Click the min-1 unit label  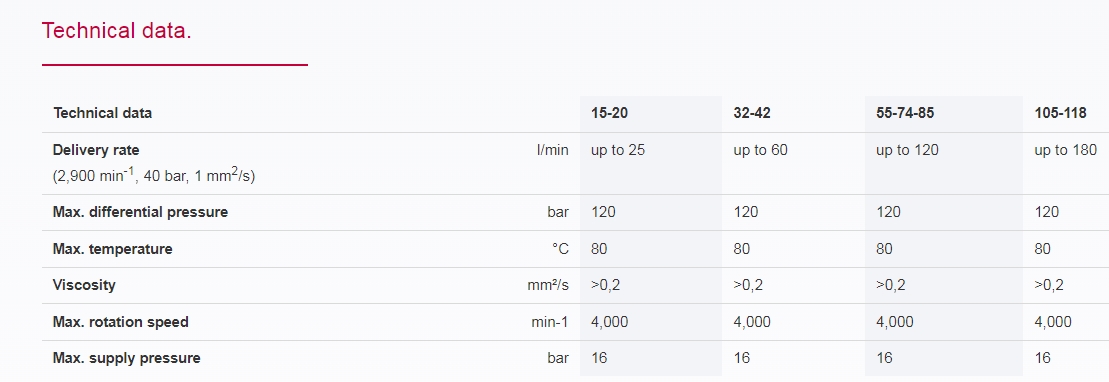pos(550,322)
